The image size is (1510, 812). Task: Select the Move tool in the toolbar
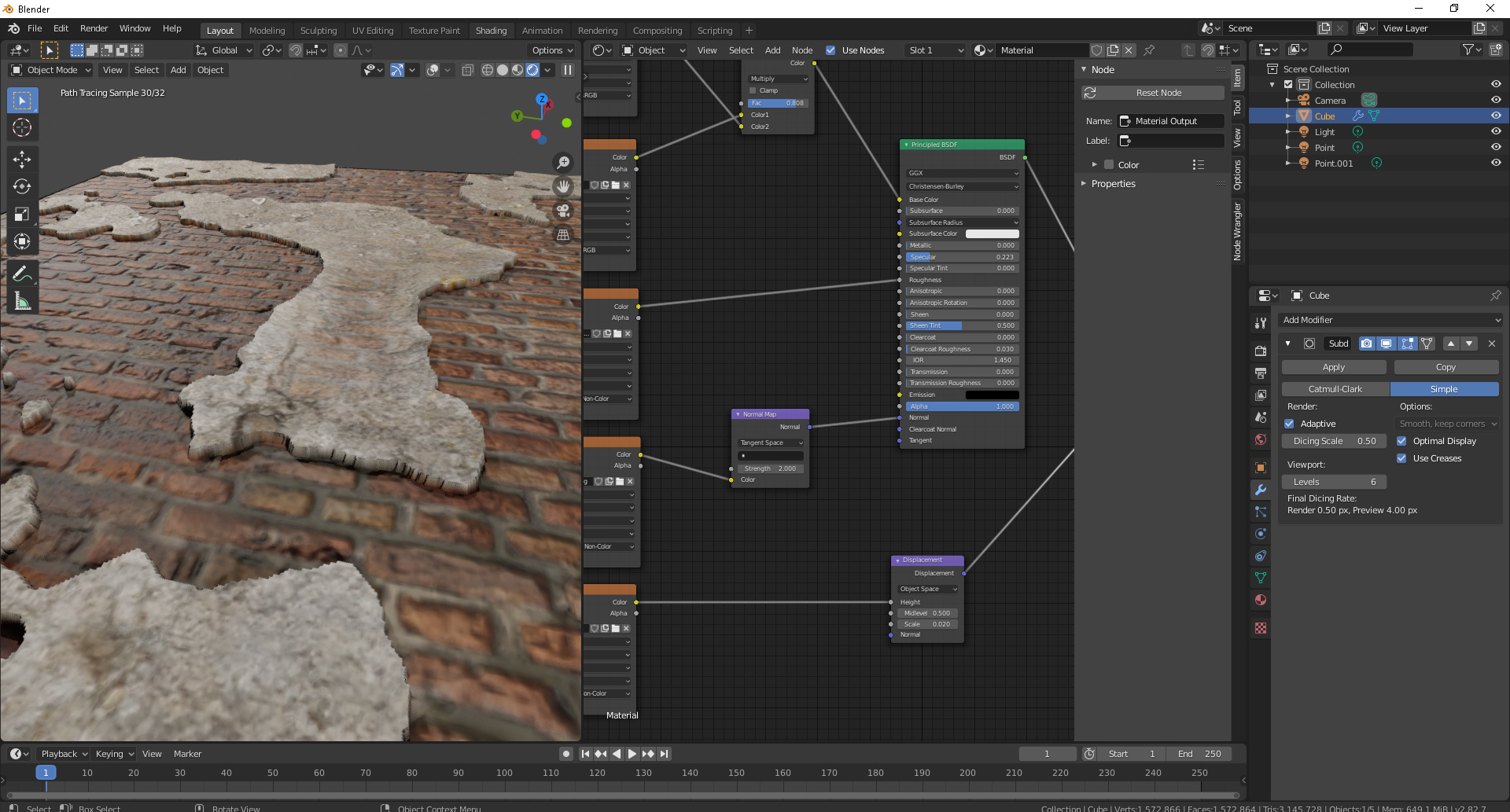[x=22, y=160]
